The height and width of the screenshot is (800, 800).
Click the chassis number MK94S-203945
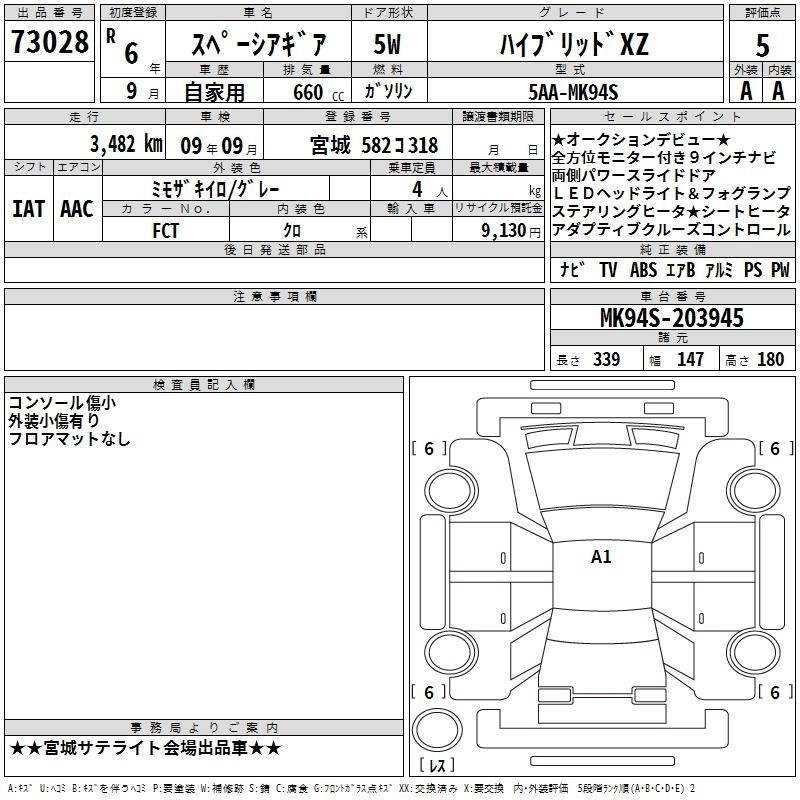[671, 318]
